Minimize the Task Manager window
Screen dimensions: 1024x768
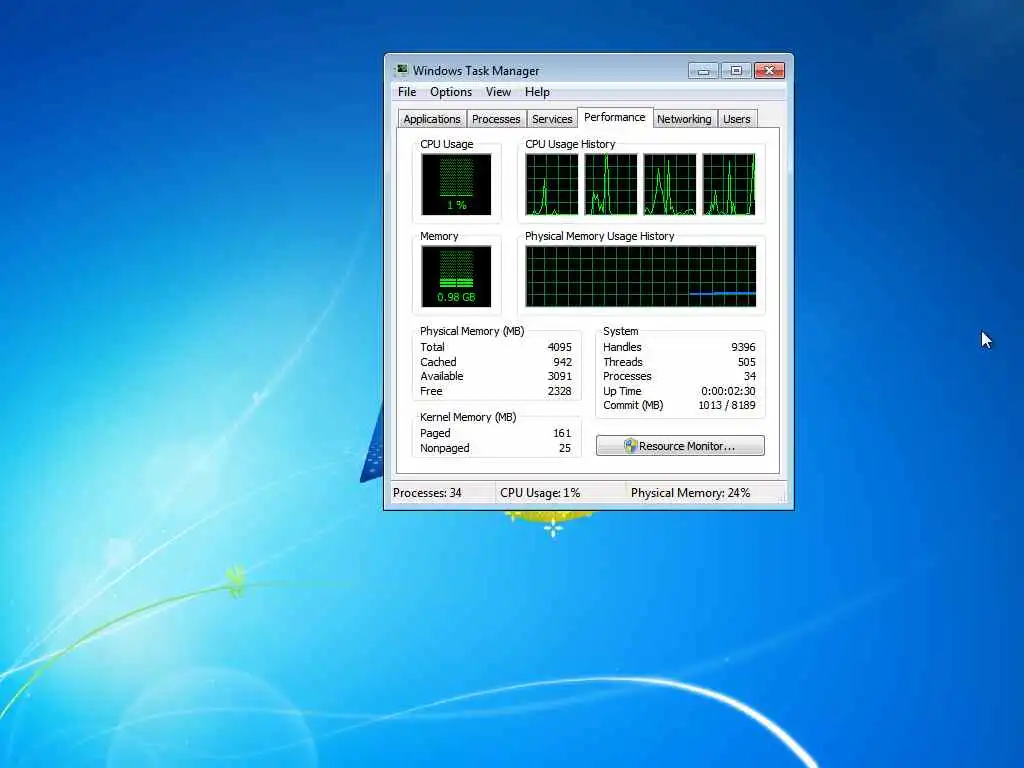click(703, 71)
